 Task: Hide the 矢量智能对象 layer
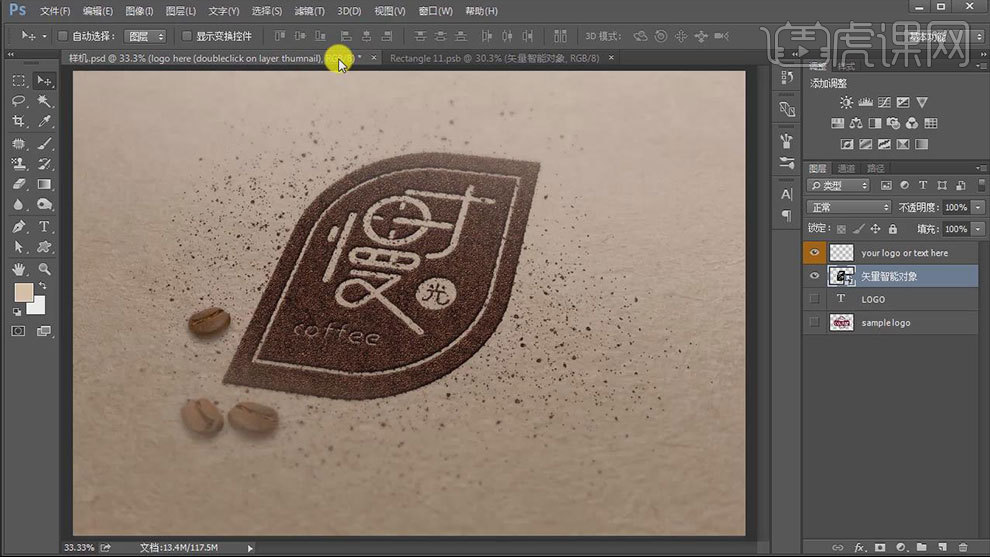tap(814, 276)
